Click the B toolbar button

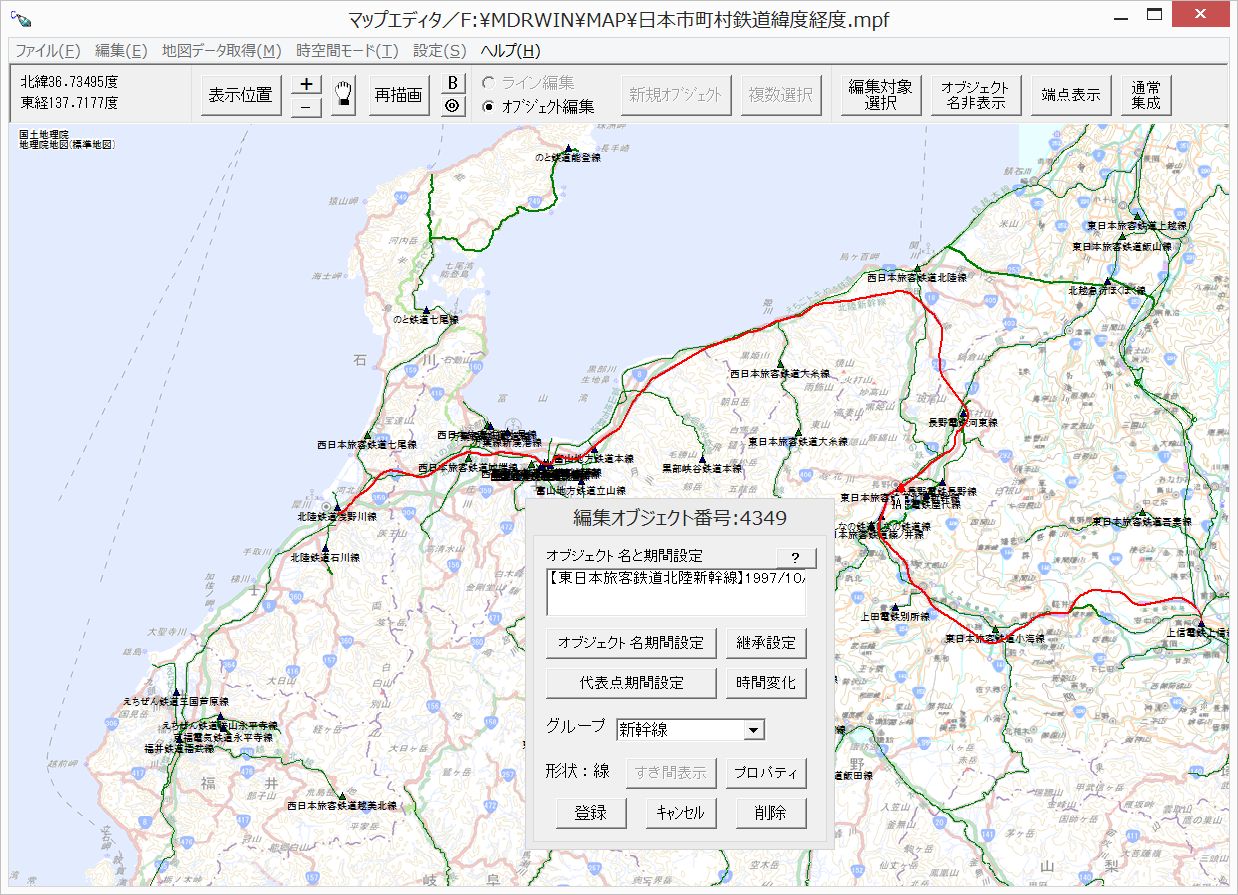(452, 83)
